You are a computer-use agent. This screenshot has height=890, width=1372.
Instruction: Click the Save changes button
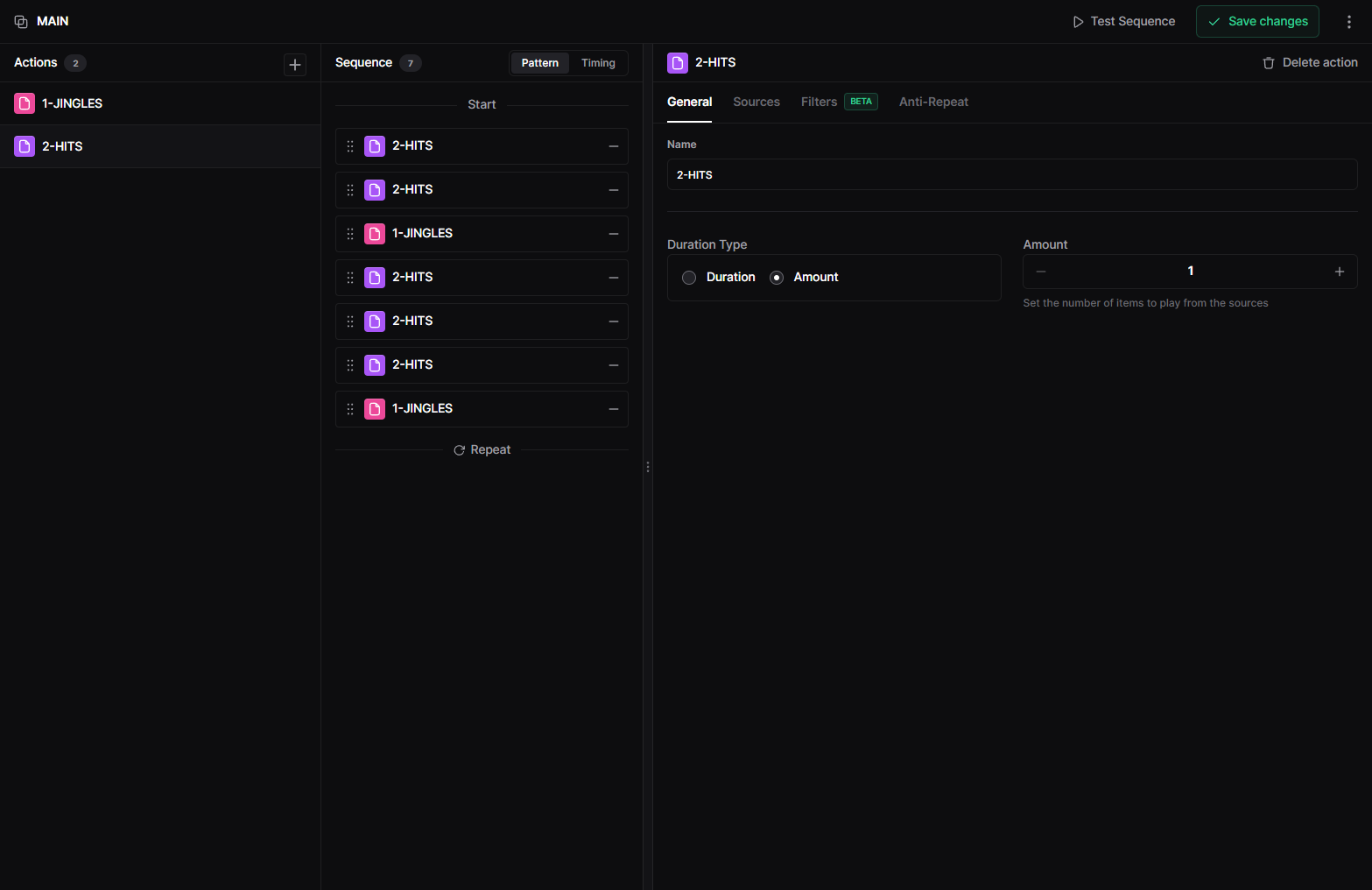click(1256, 20)
